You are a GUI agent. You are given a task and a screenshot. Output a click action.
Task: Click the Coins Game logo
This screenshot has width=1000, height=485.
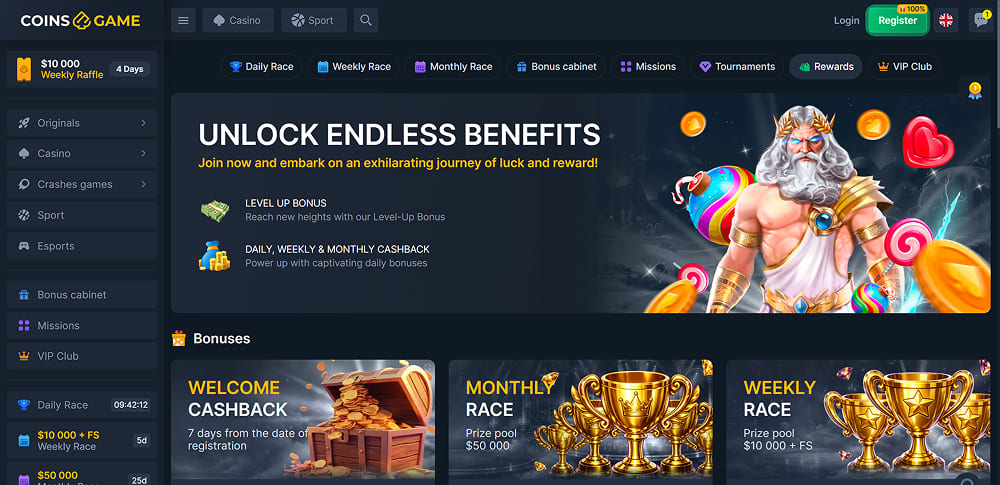80,20
